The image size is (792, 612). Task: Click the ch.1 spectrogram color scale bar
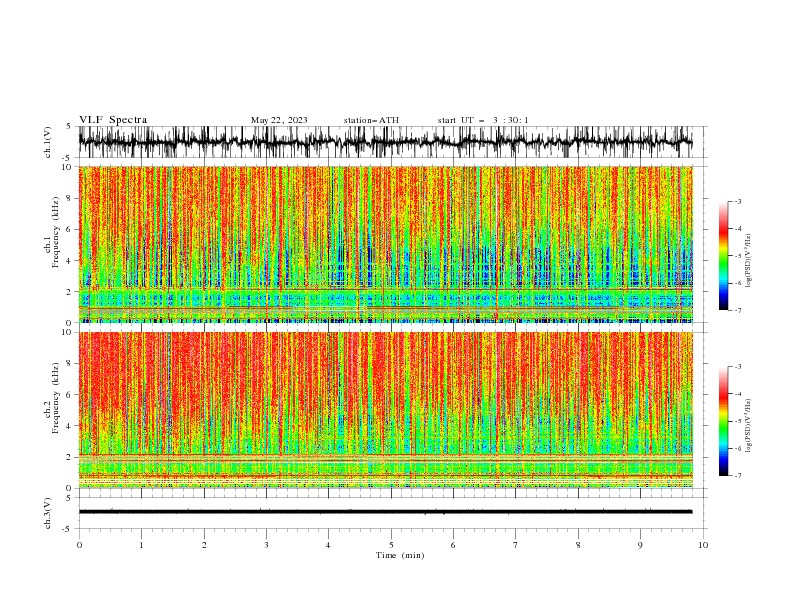(x=724, y=256)
